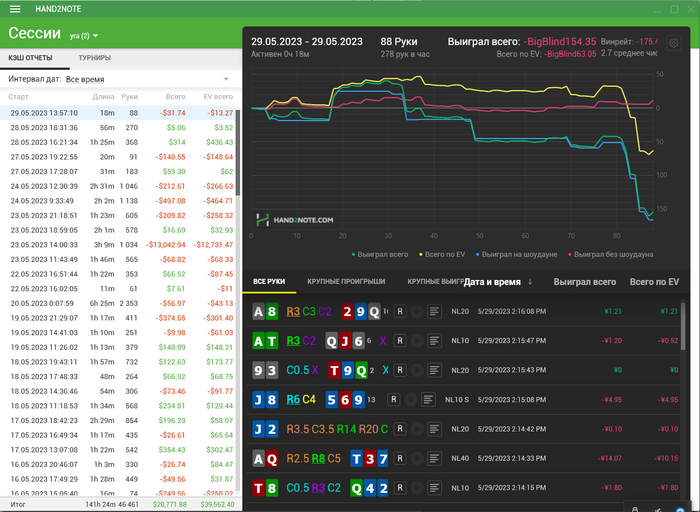
Task: Click R replayer button in AT hand row
Action: (400, 341)
